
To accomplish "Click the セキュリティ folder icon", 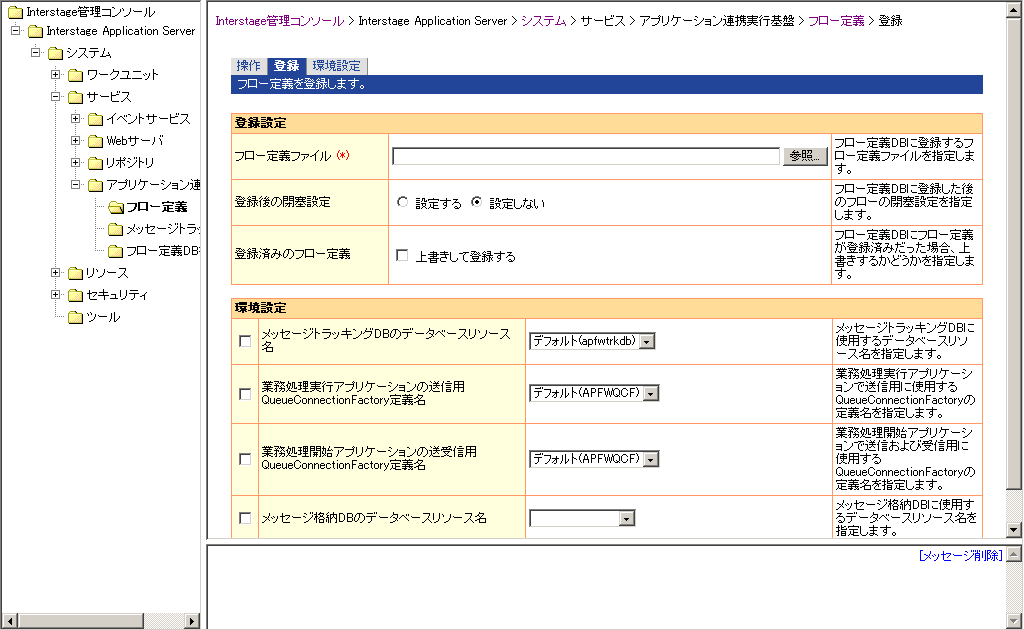I will 76,295.
